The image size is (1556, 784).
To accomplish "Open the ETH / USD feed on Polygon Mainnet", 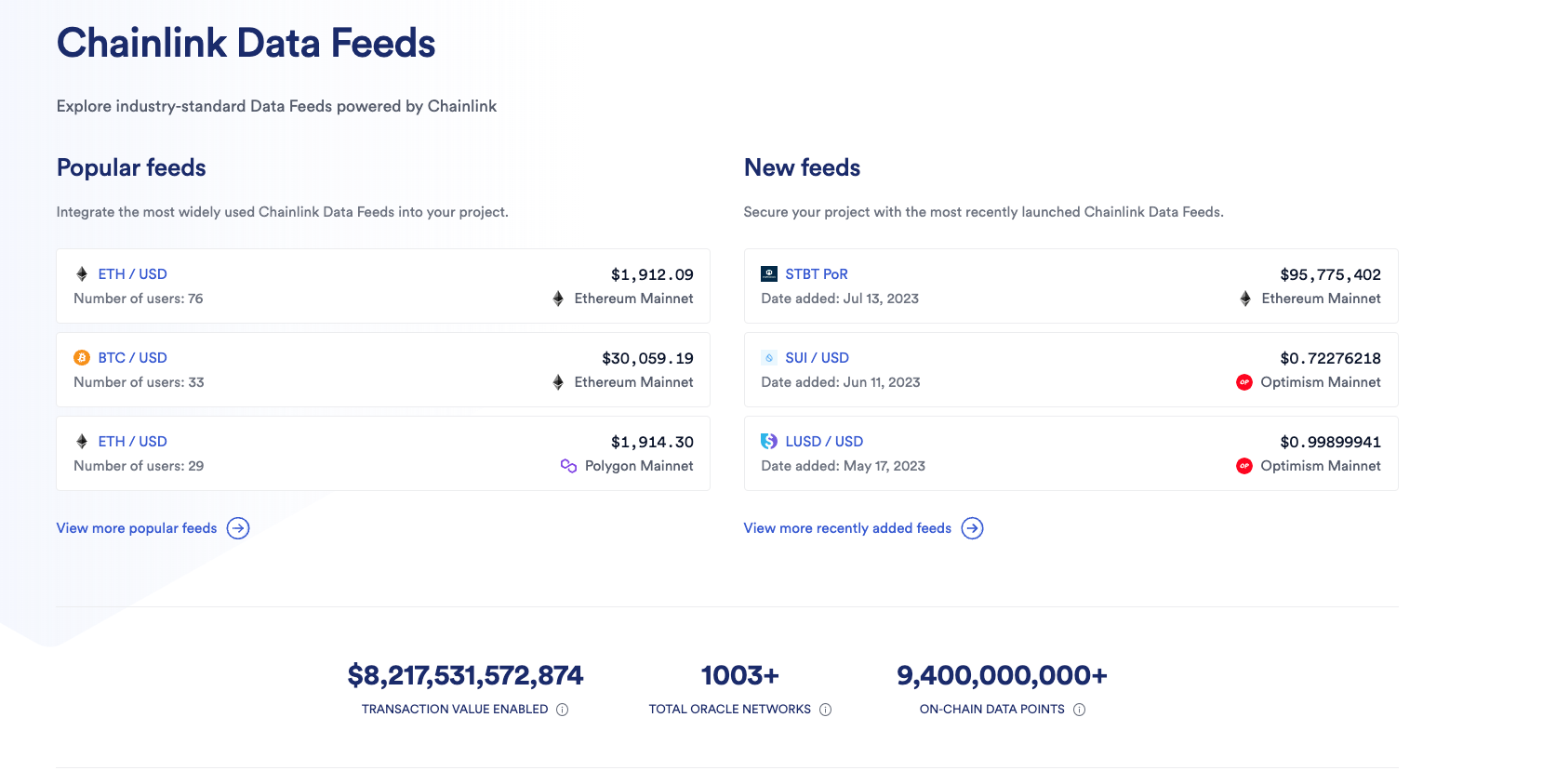I will (132, 442).
